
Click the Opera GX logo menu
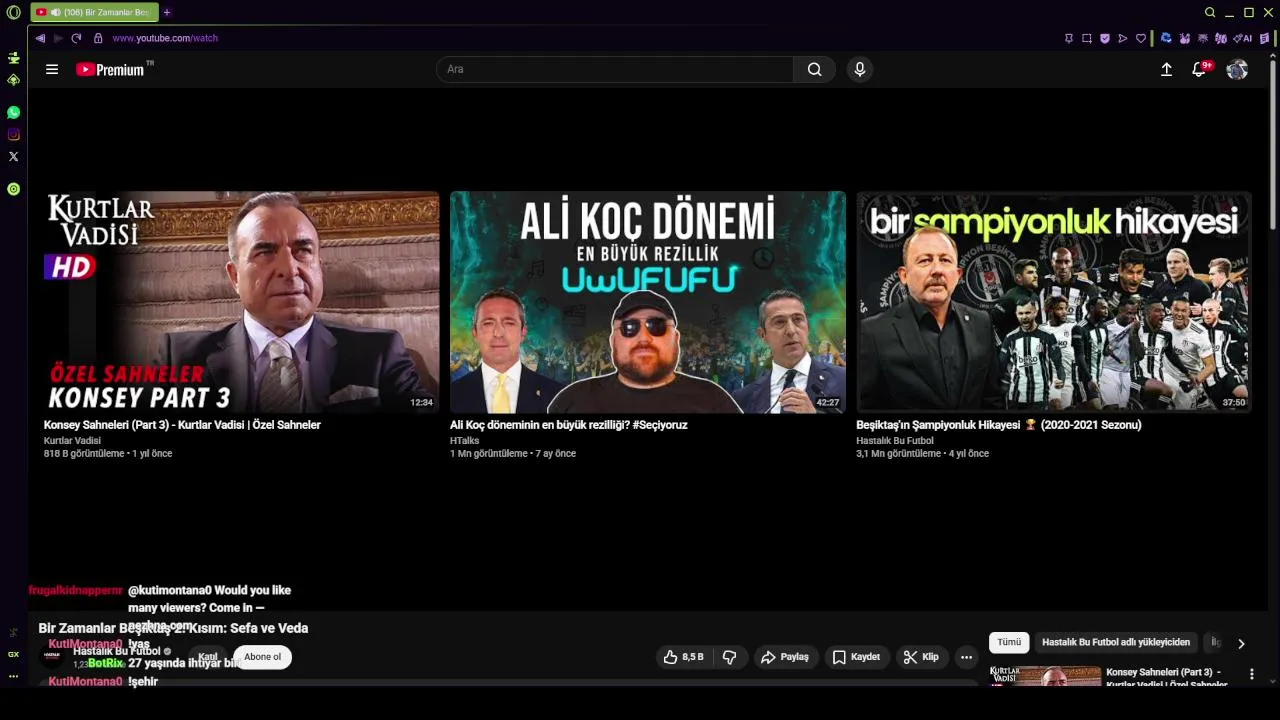click(13, 12)
